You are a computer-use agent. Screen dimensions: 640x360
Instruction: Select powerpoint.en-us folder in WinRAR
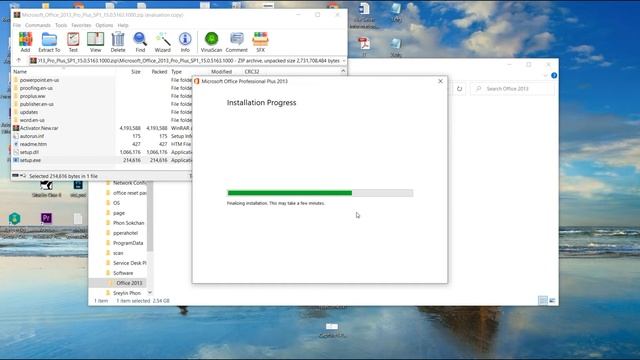39,80
